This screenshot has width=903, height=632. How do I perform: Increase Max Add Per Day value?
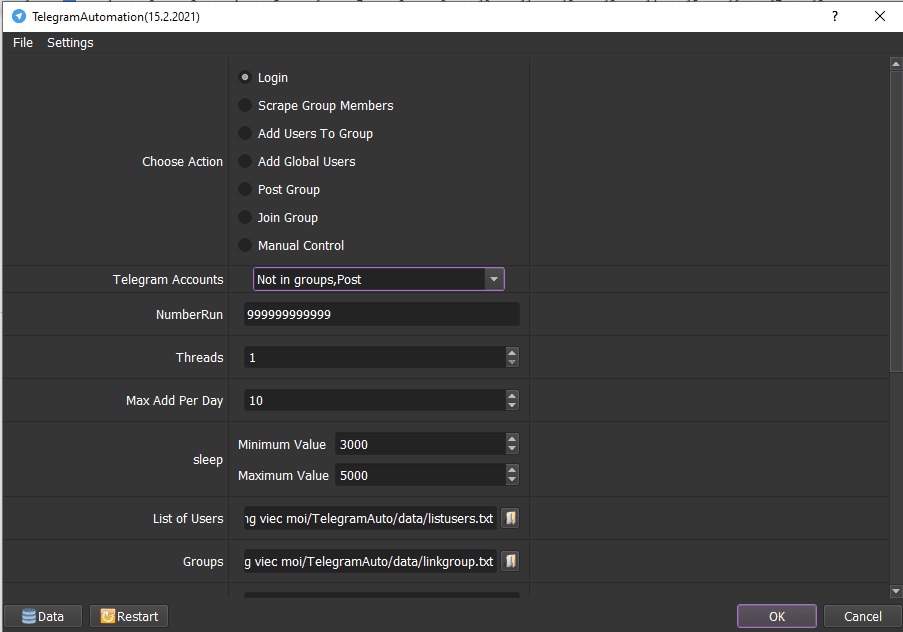[x=511, y=395]
